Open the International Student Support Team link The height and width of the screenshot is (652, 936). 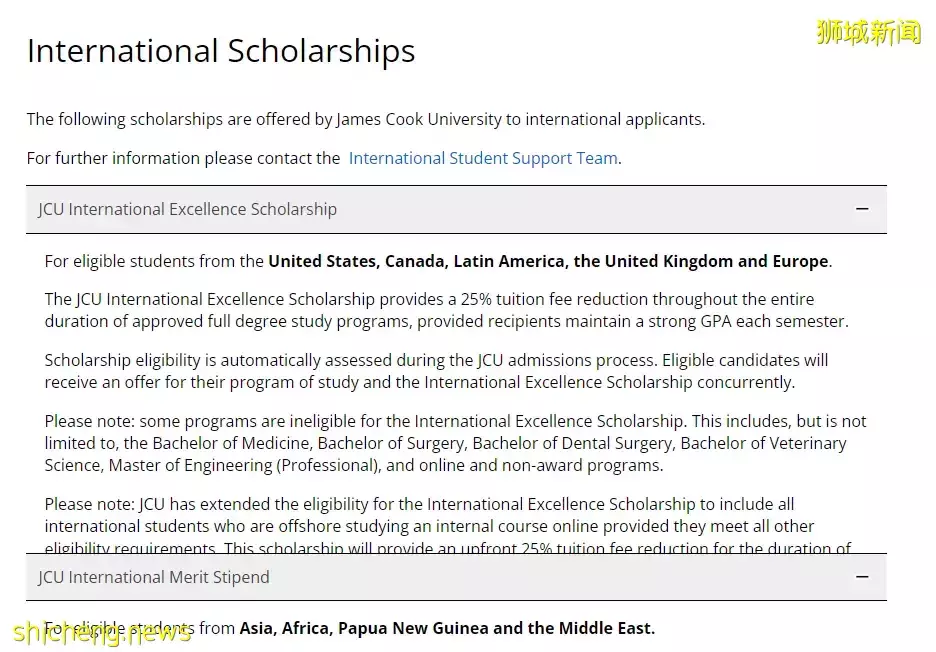coord(483,158)
